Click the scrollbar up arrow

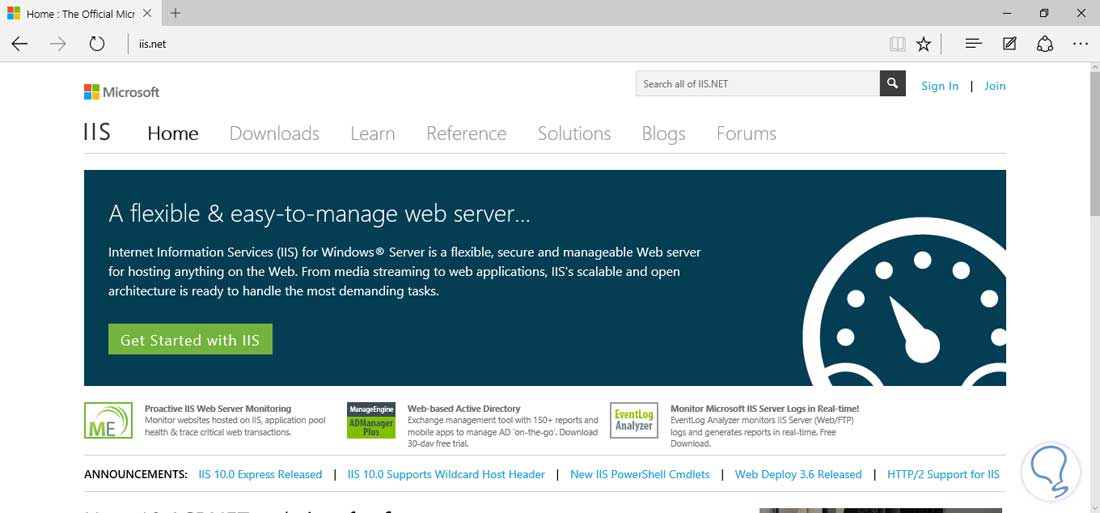1094,67
